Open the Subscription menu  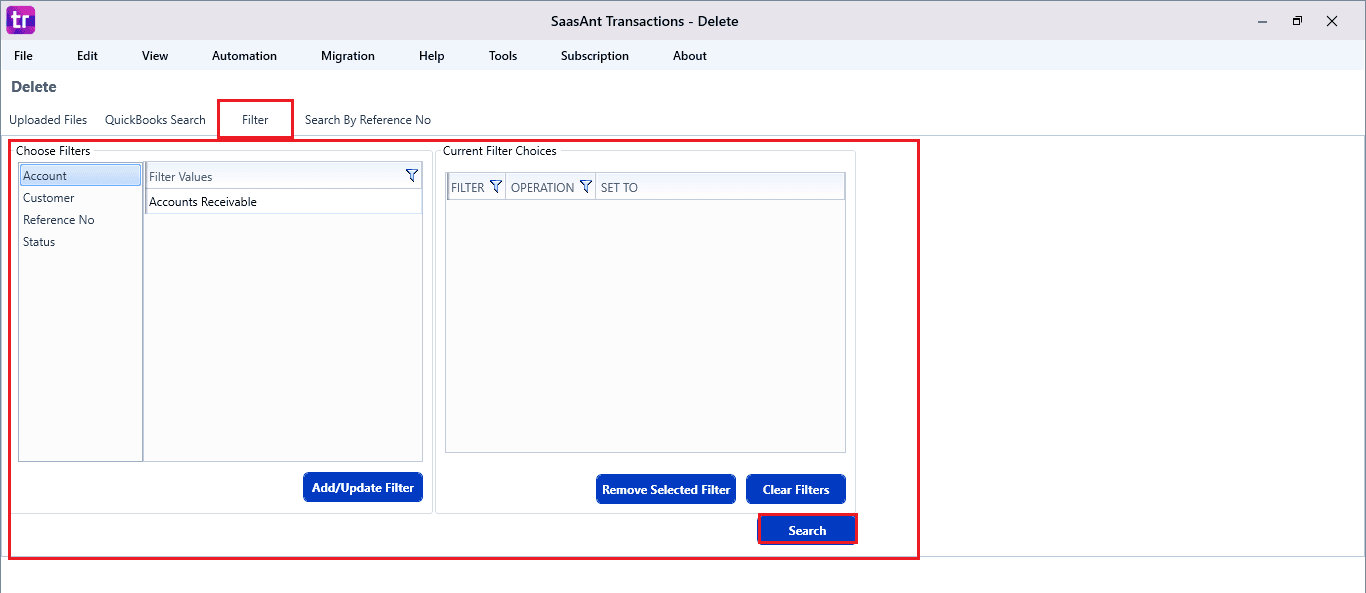pos(594,56)
